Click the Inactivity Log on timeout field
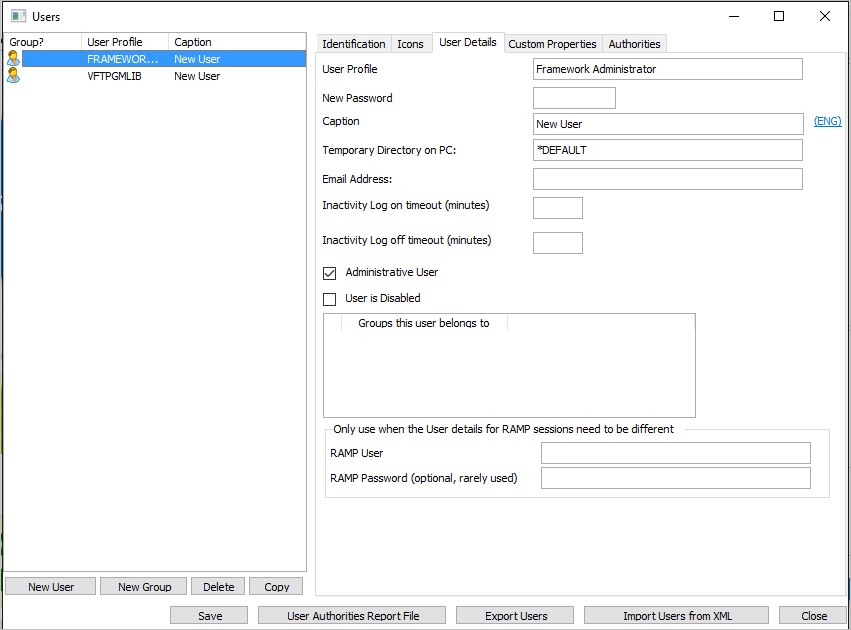Viewport: 851px width, 630px height. pos(558,208)
